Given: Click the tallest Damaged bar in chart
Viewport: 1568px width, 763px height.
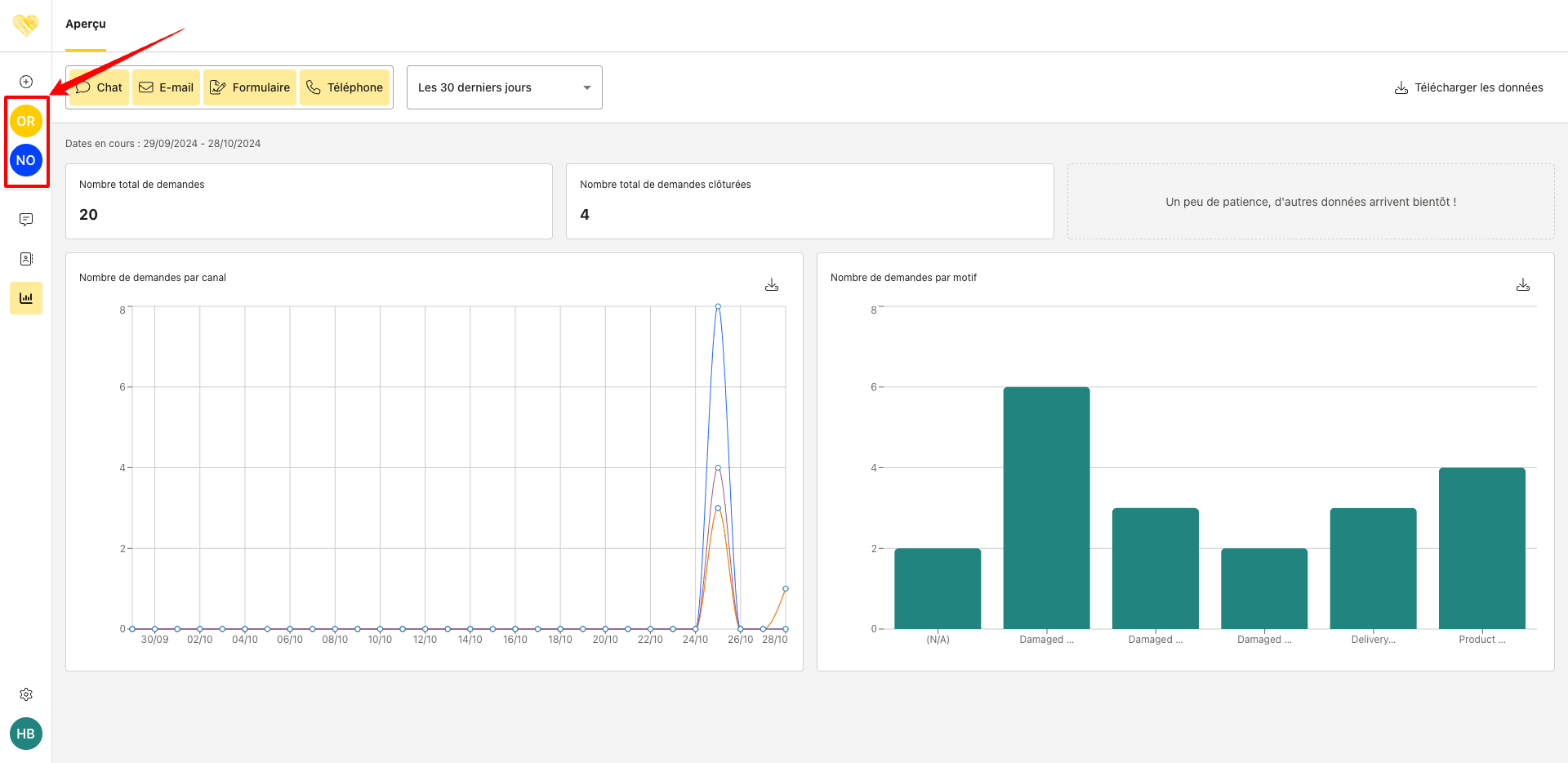Looking at the screenshot, I should [x=1046, y=506].
